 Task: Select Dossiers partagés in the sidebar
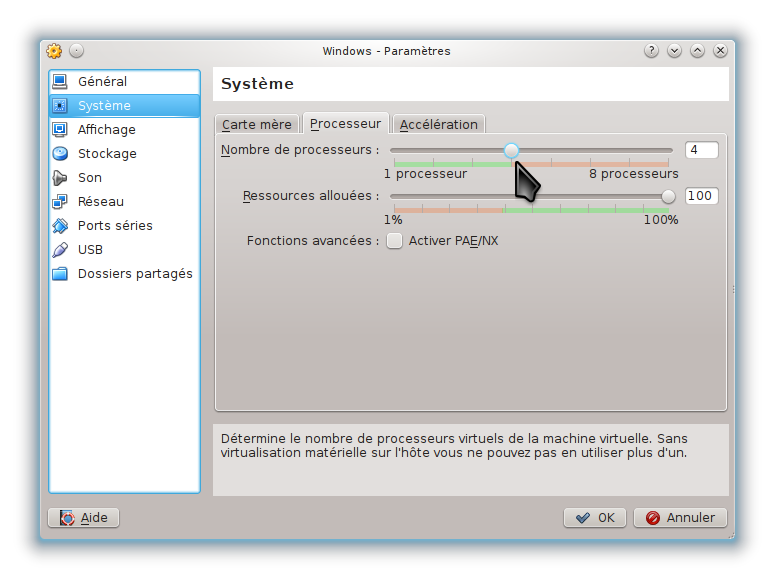click(125, 273)
